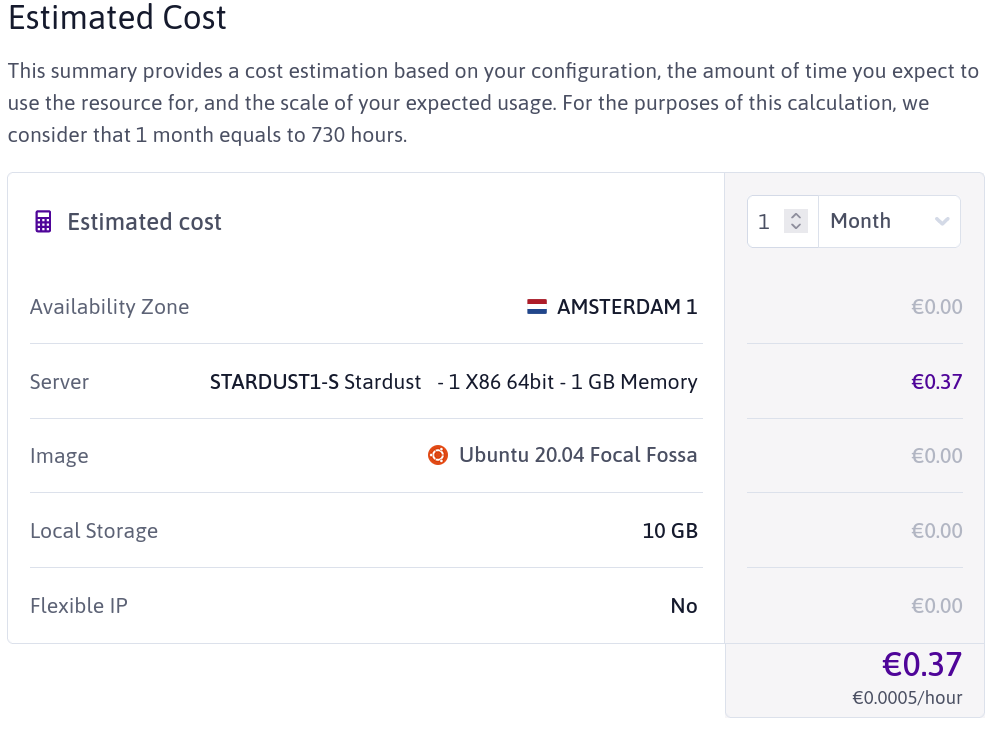997x735 pixels.
Task: Click the €0.0005/hour rate text
Action: tap(906, 697)
